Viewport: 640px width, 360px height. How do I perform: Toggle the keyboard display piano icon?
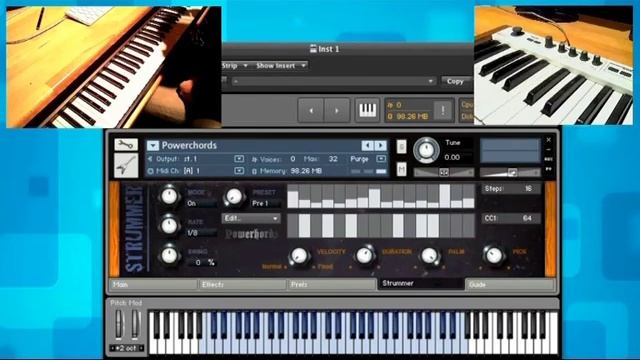(367, 110)
